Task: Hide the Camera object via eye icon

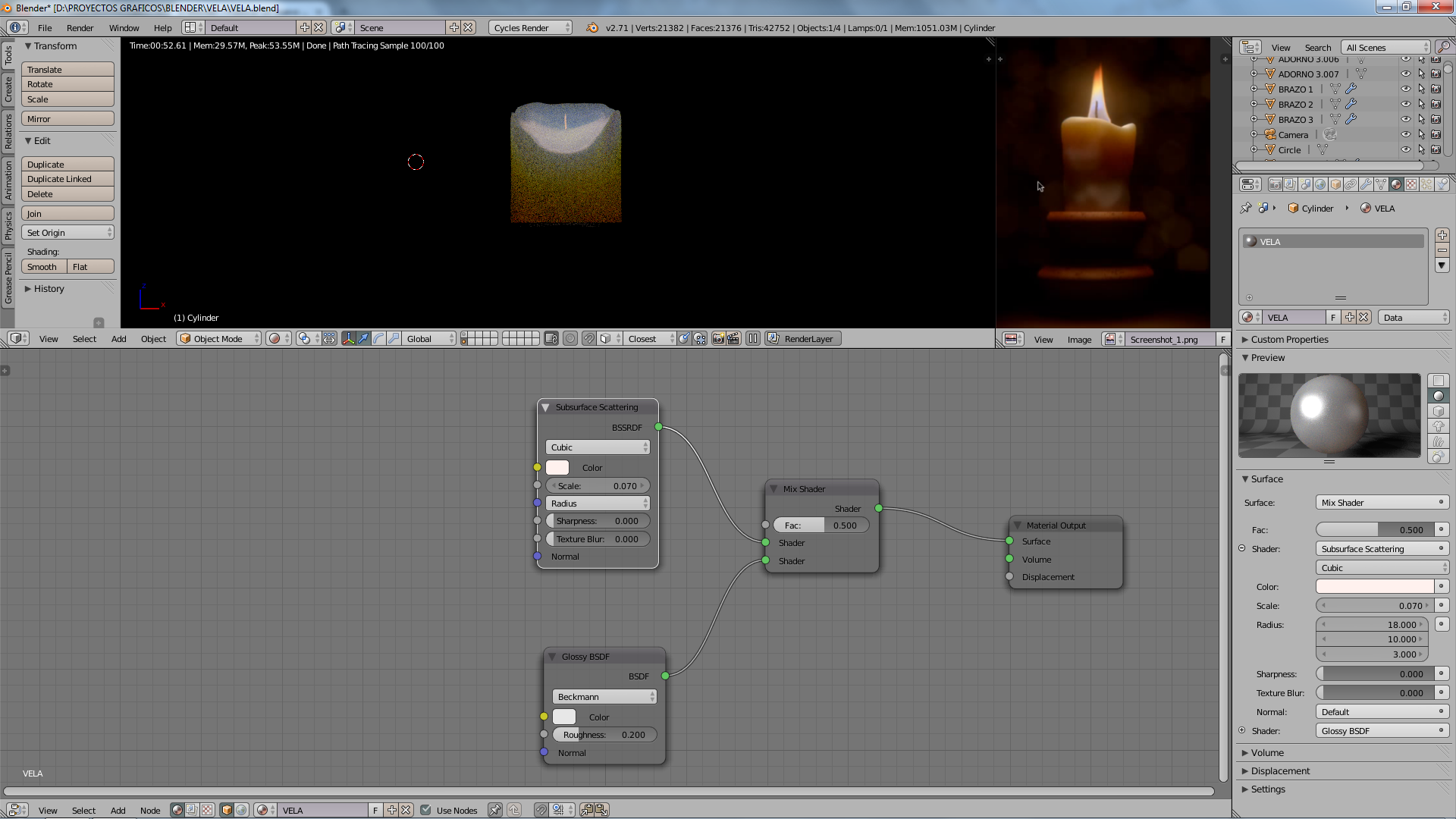Action: [x=1405, y=135]
